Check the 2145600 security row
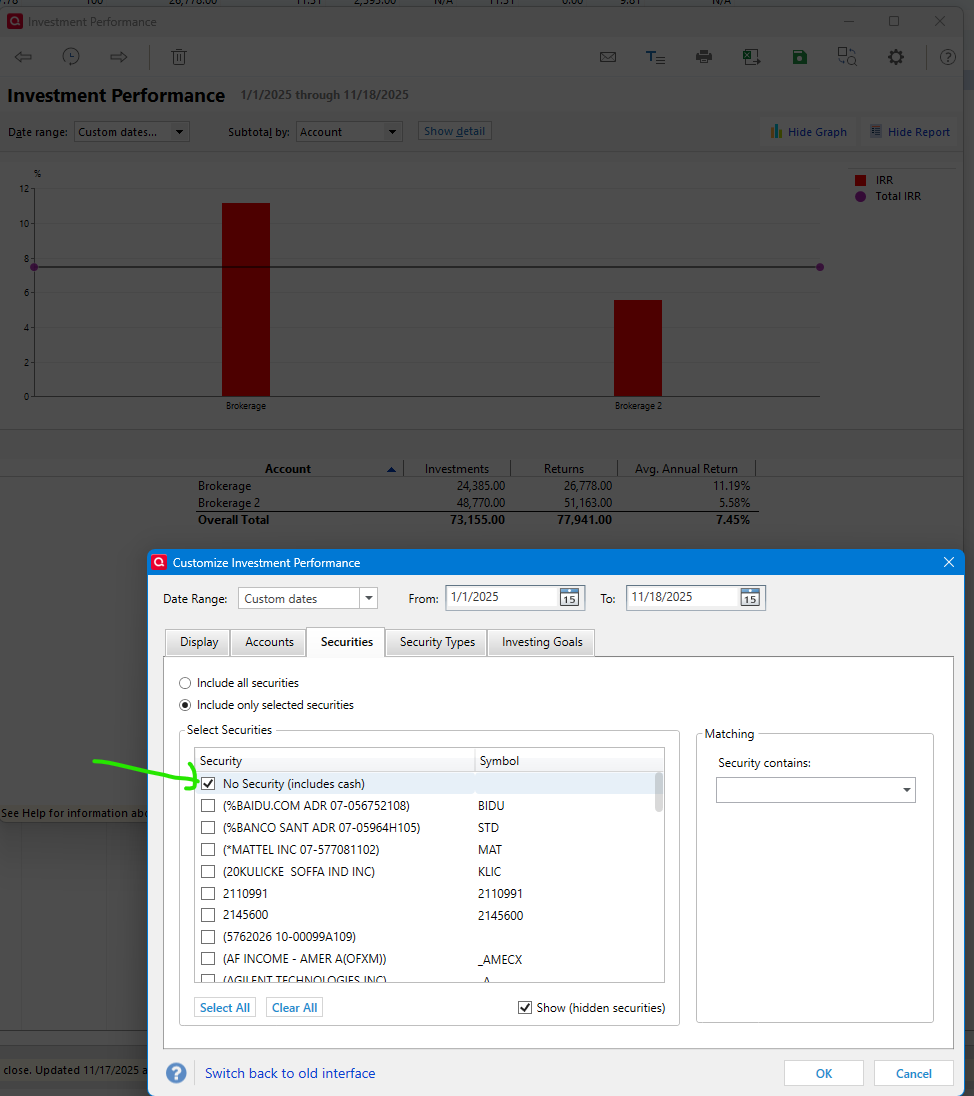Image resolution: width=974 pixels, height=1096 pixels. (208, 915)
